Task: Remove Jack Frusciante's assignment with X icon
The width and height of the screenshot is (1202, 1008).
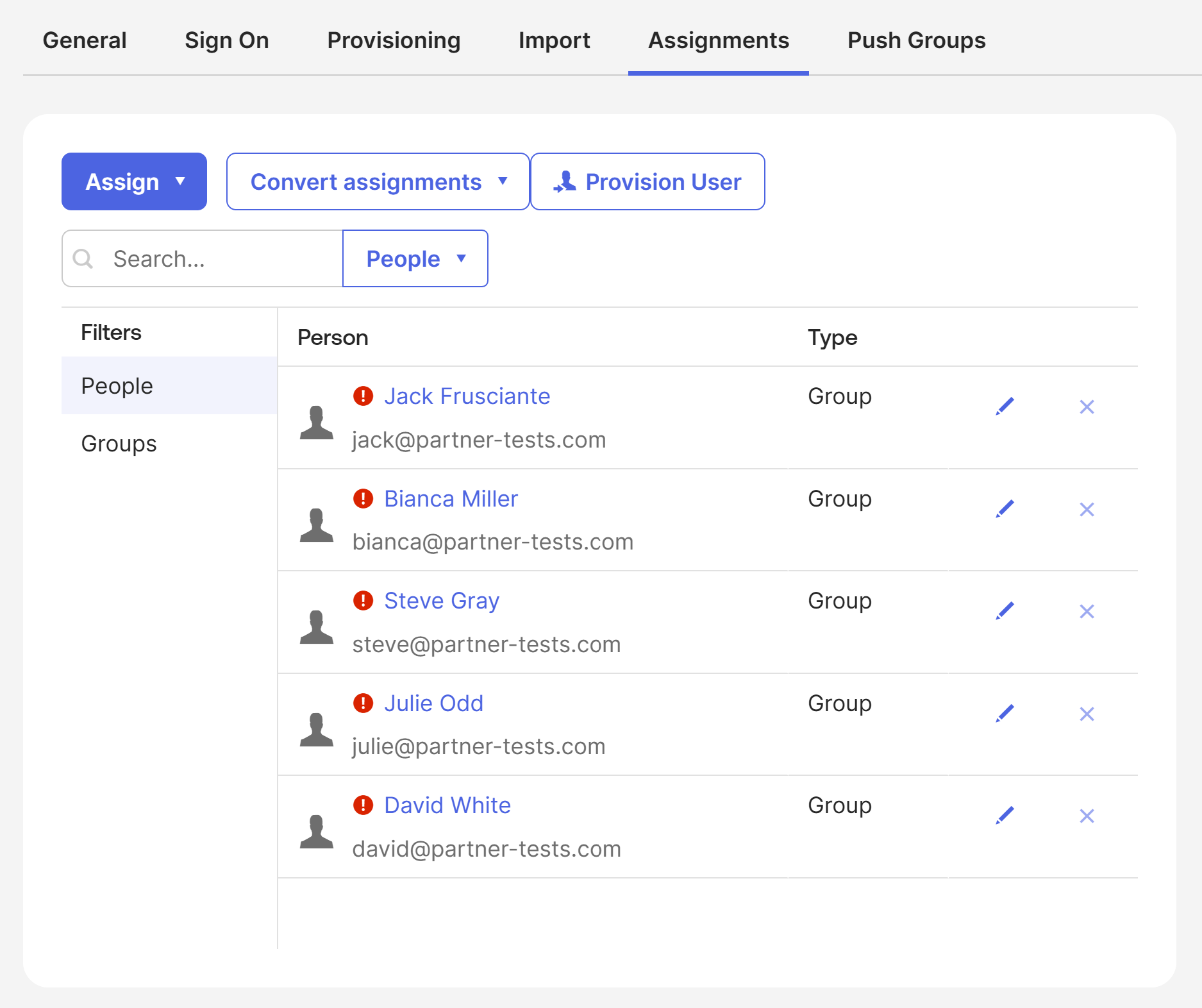Action: [x=1087, y=407]
